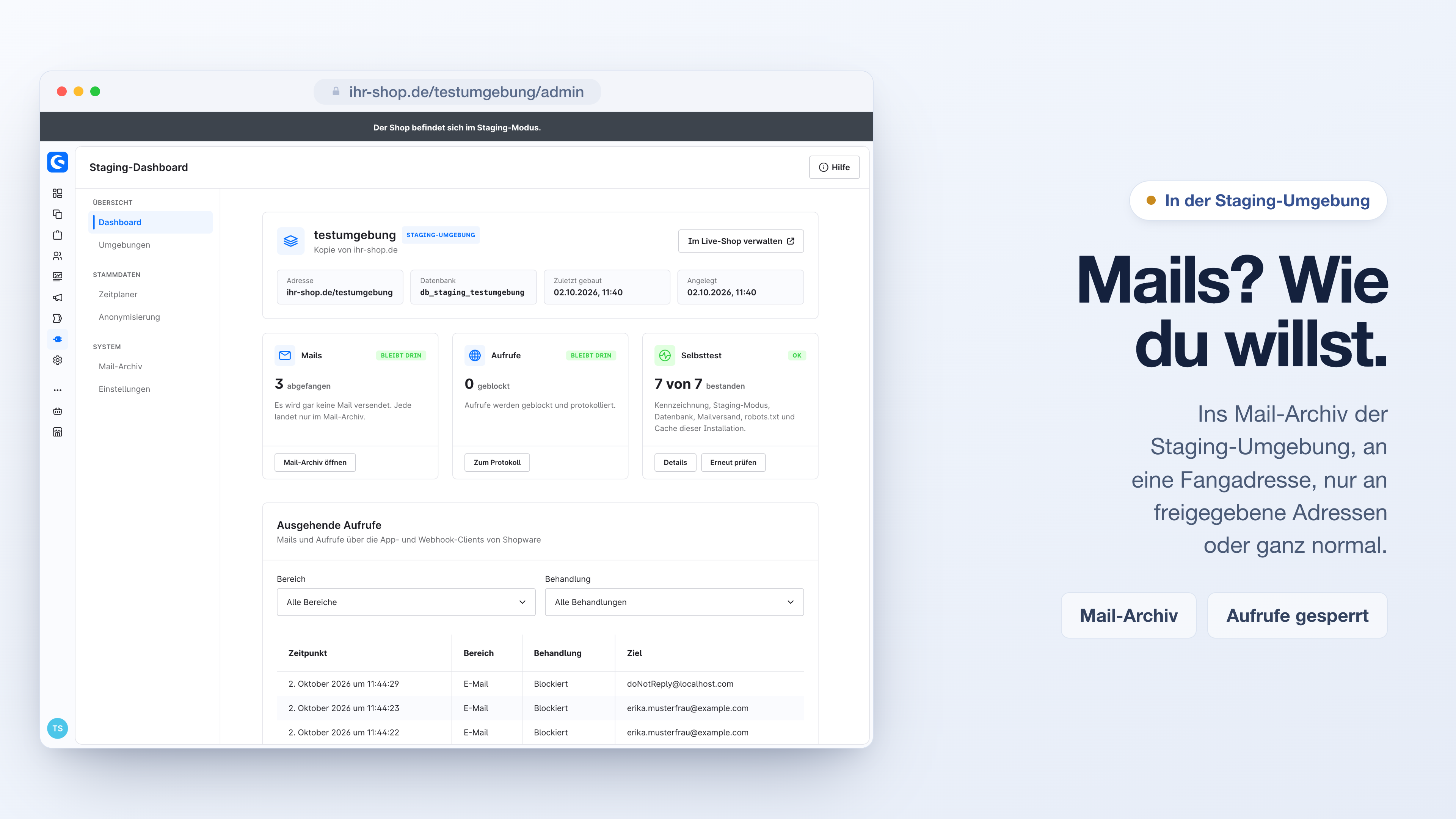Click the testumgebung layers icon
The width and height of the screenshot is (1456, 819).
[x=290, y=241]
